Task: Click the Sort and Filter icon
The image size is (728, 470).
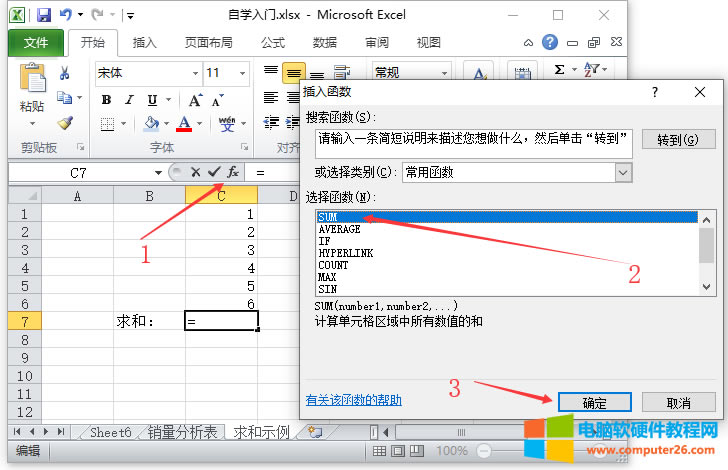Action: coord(592,70)
